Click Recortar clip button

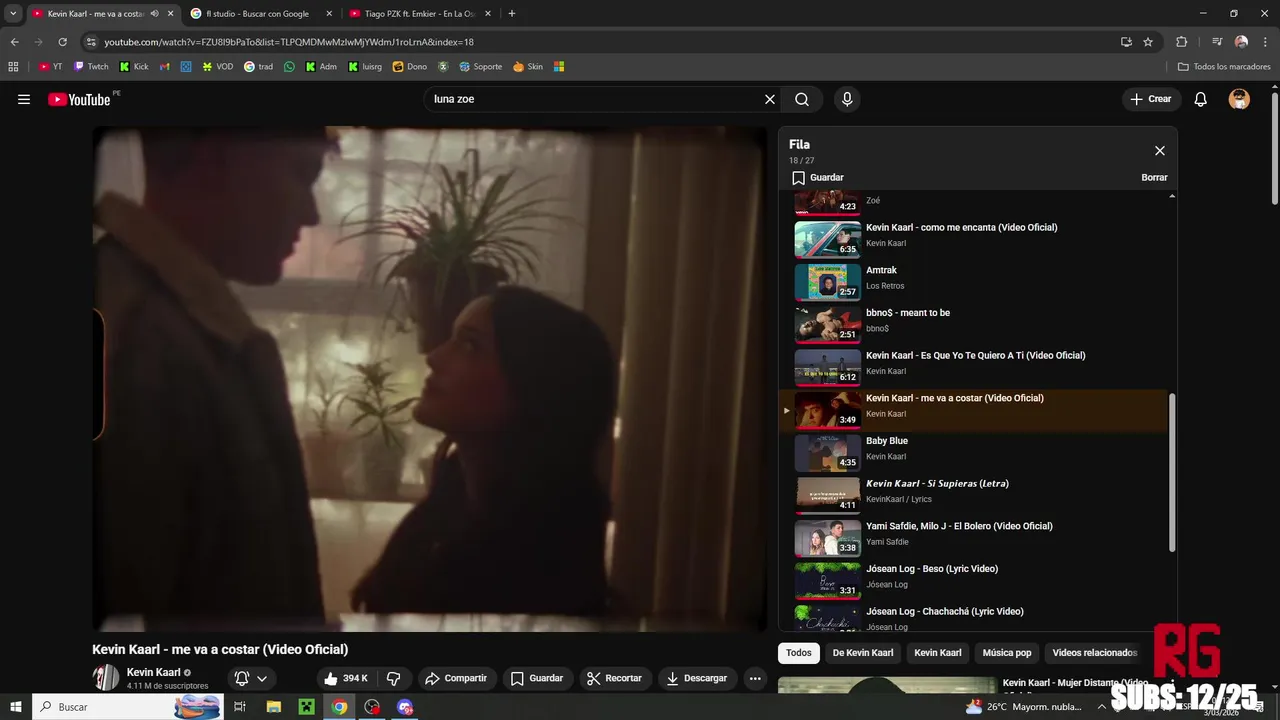(x=614, y=678)
